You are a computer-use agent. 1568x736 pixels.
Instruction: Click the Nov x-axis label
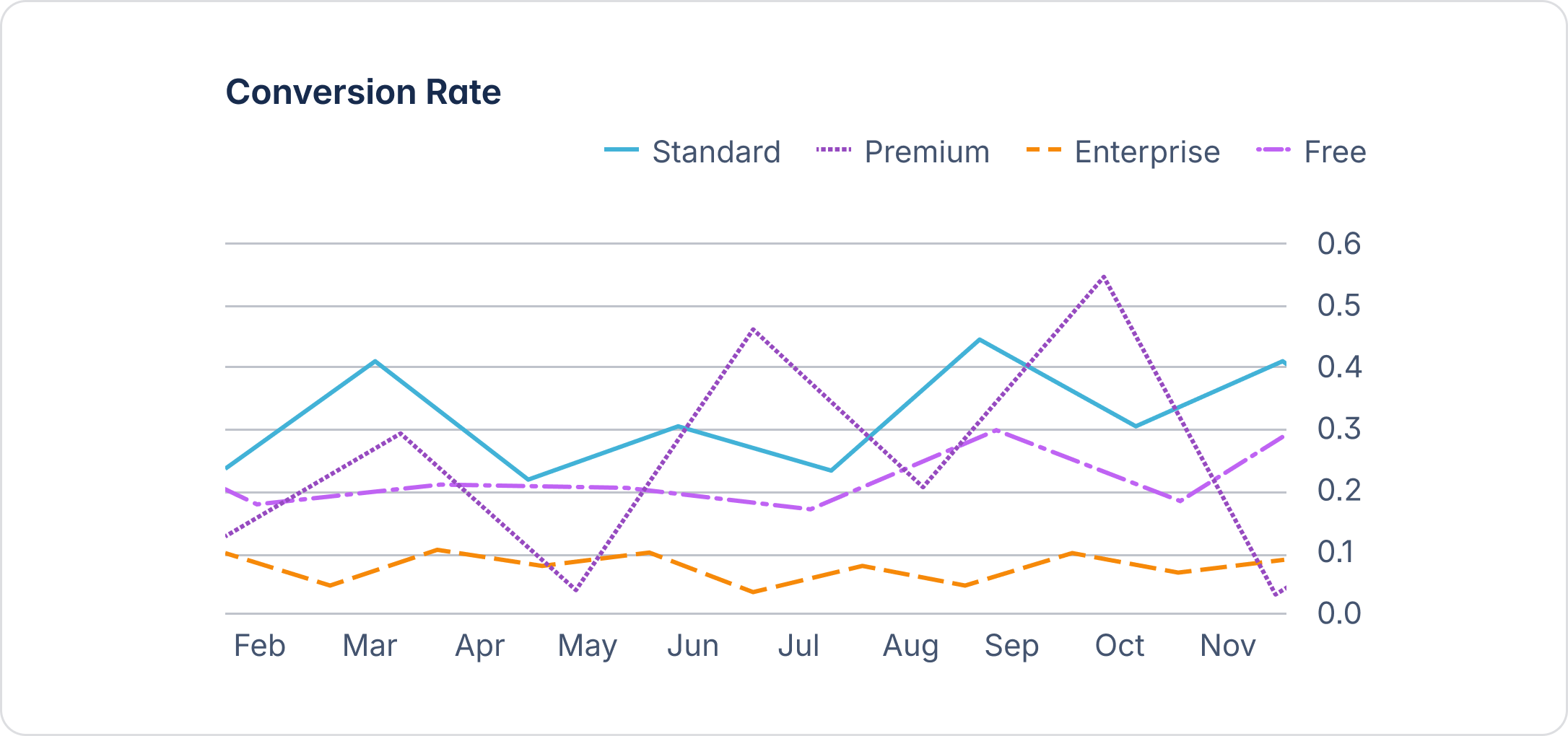(x=1227, y=645)
